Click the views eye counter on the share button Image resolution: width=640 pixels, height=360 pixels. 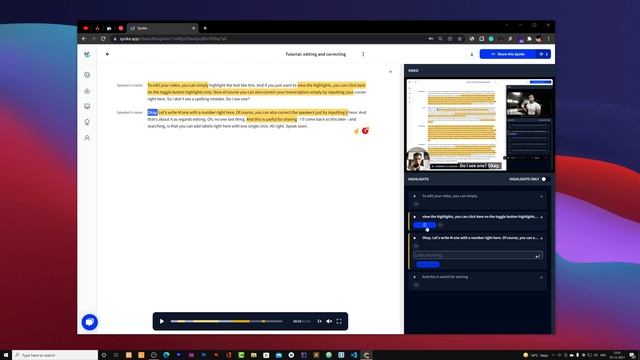click(543, 54)
